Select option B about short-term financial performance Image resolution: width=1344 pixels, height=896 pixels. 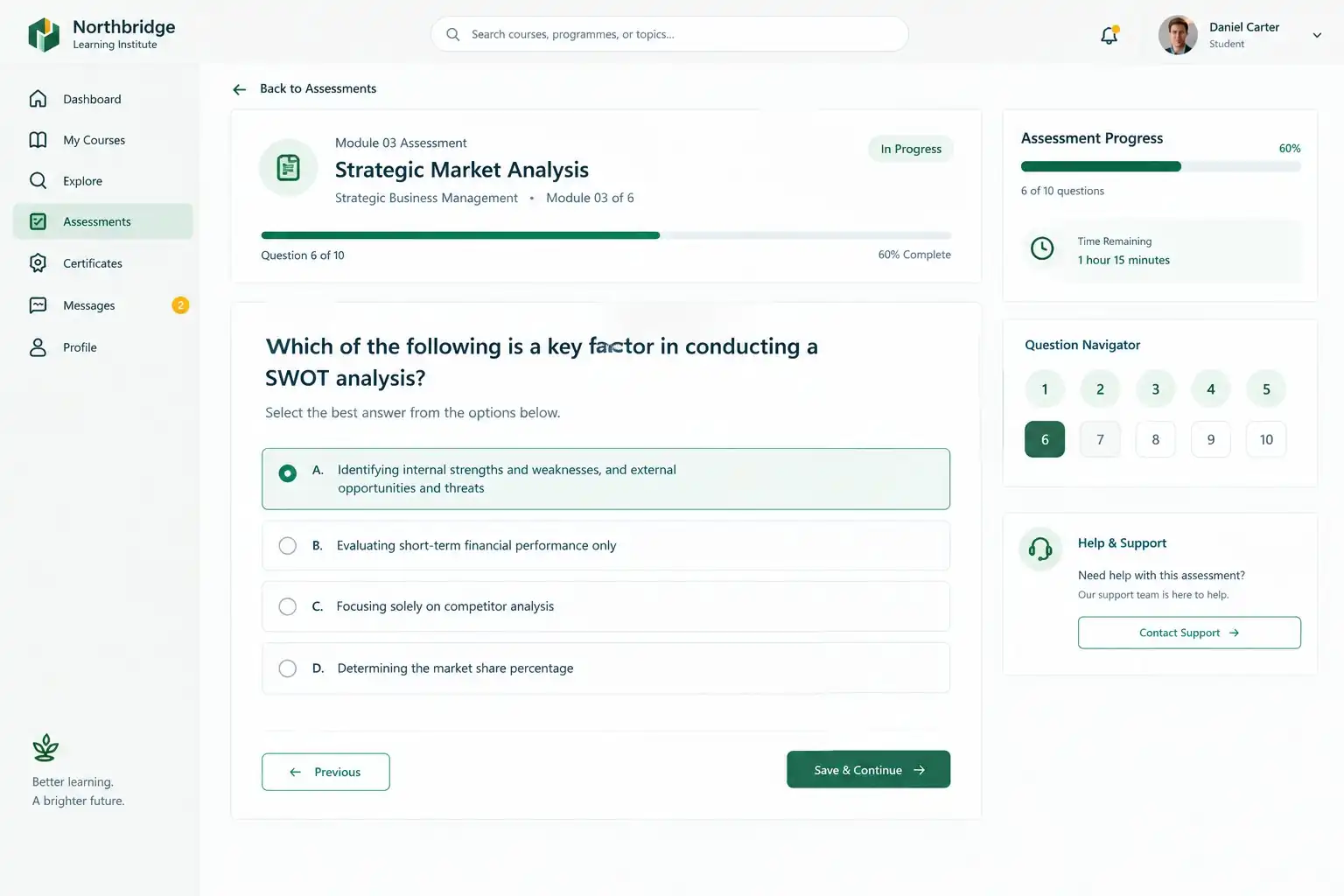tap(605, 546)
